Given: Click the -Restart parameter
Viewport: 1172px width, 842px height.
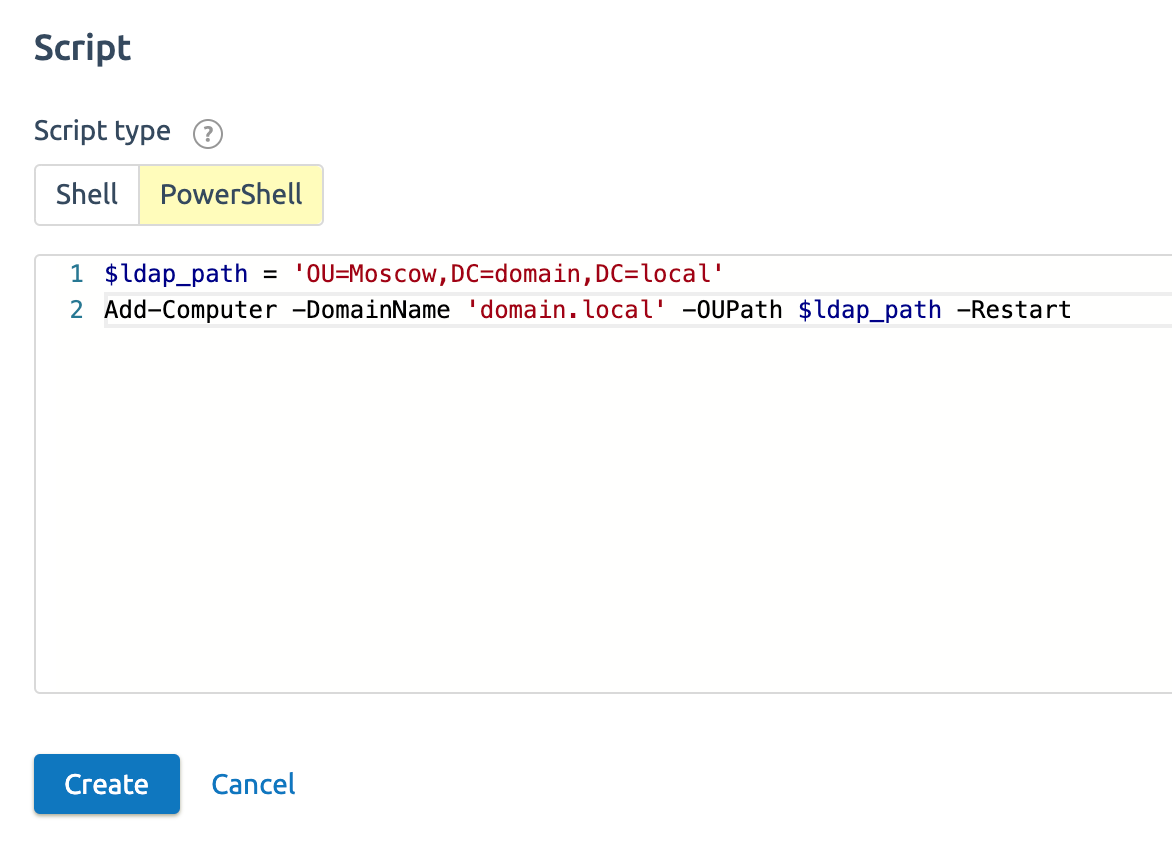Looking at the screenshot, I should coord(1014,310).
